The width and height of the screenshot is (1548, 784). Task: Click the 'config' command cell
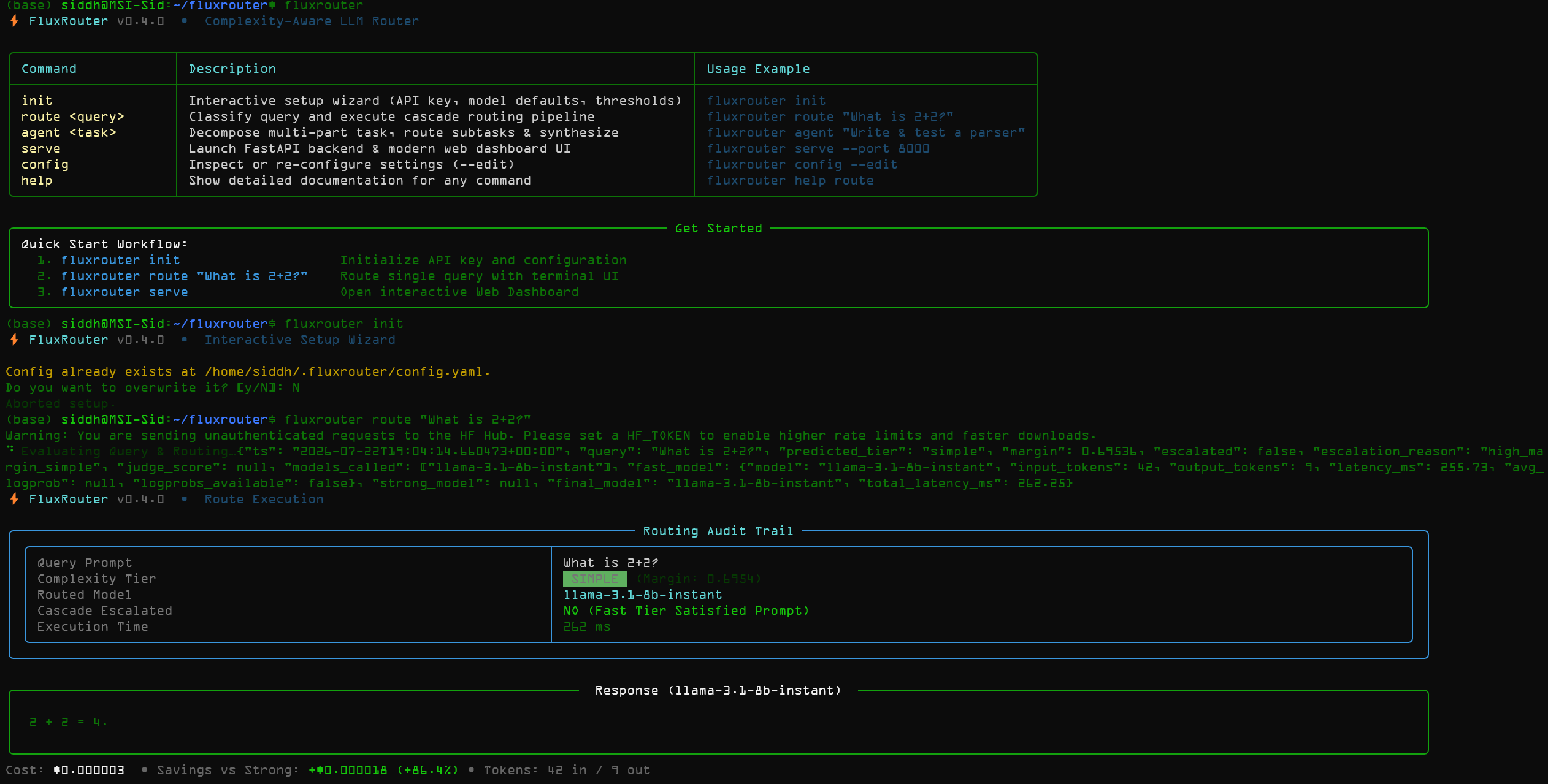(x=45, y=164)
